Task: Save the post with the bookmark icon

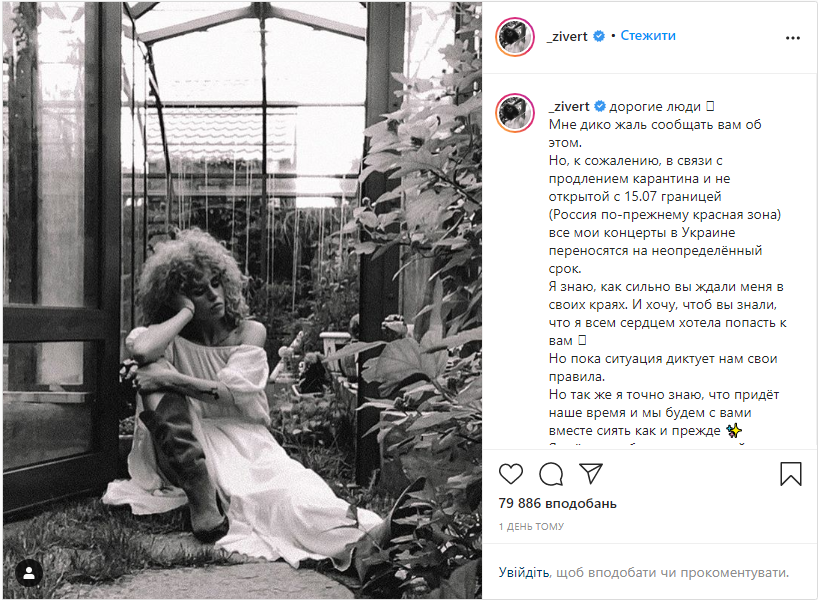Action: (790, 474)
